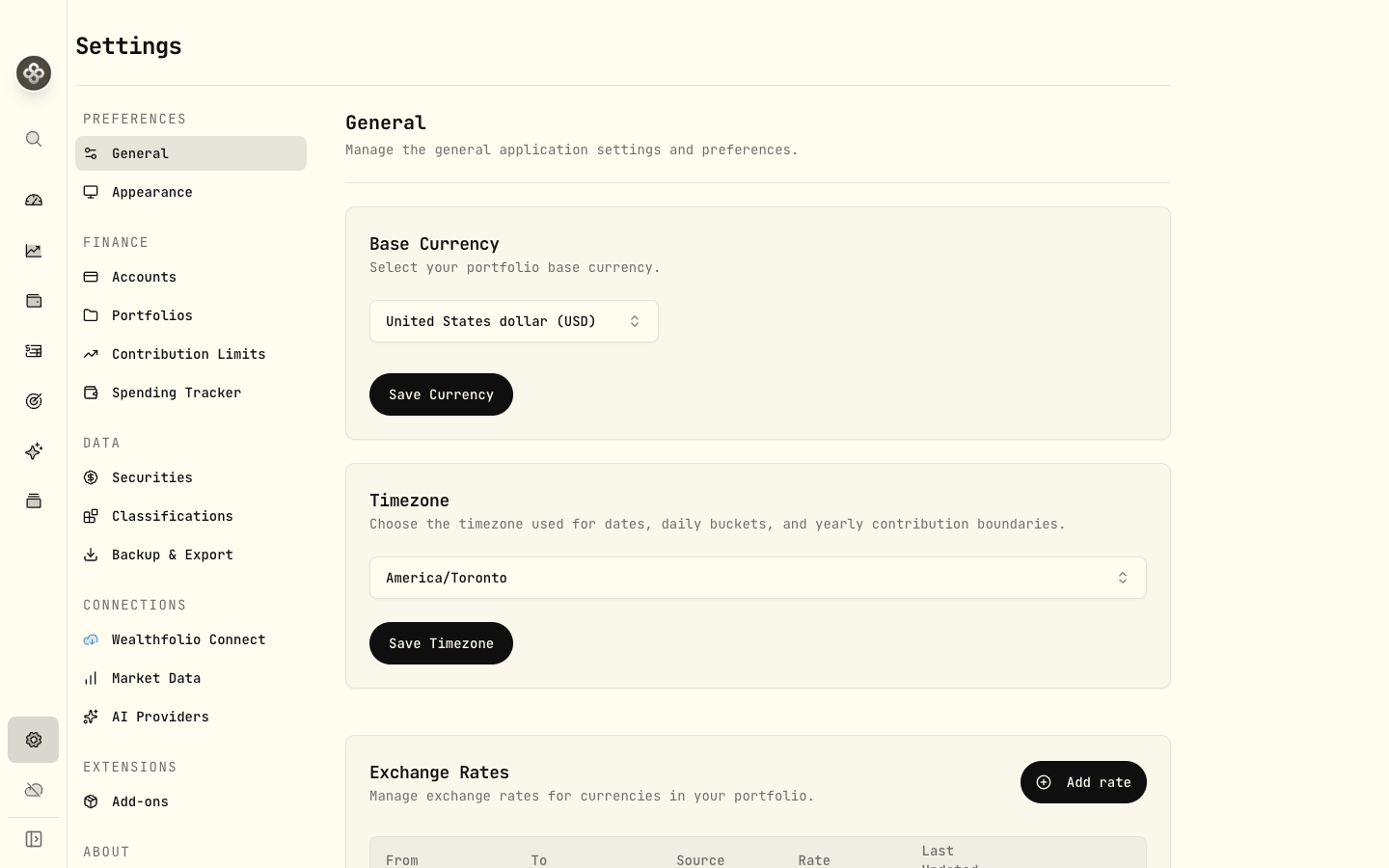Open the performance chart icon in sidebar
1389x868 pixels.
pos(34,251)
